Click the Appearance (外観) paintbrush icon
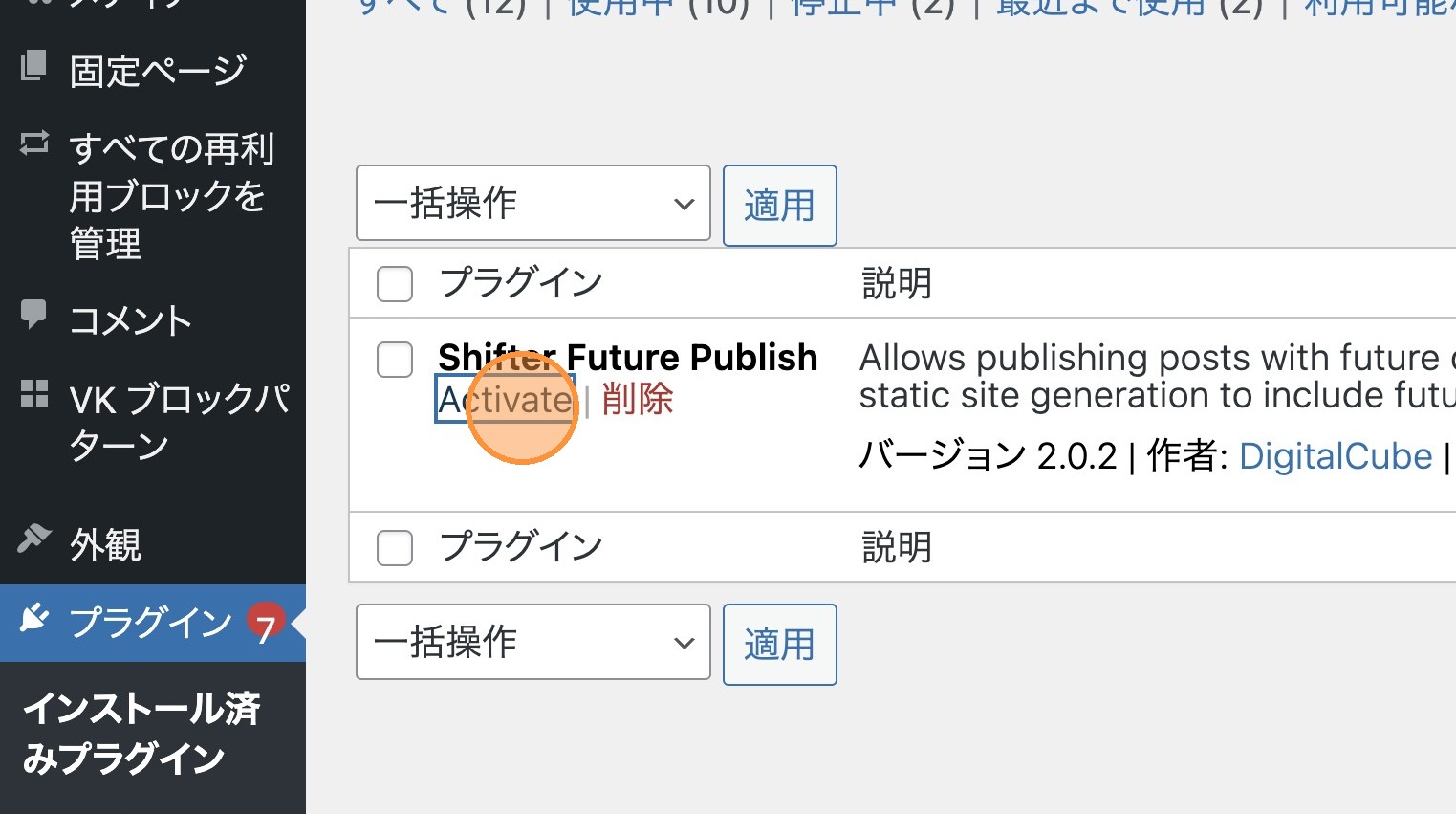Viewport: 1456px width, 814px height. click(33, 539)
